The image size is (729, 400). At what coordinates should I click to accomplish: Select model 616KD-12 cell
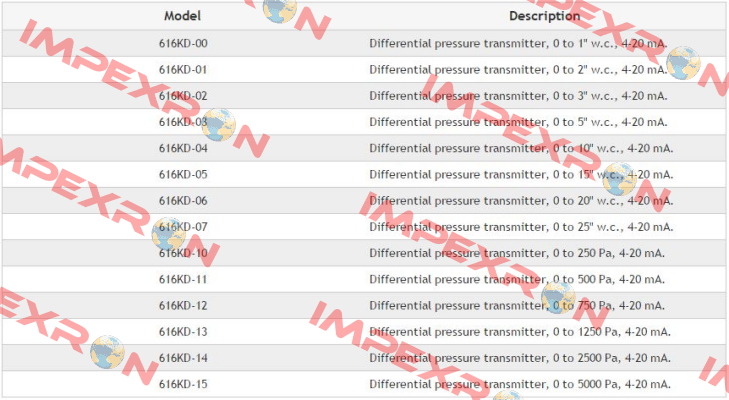tap(183, 306)
